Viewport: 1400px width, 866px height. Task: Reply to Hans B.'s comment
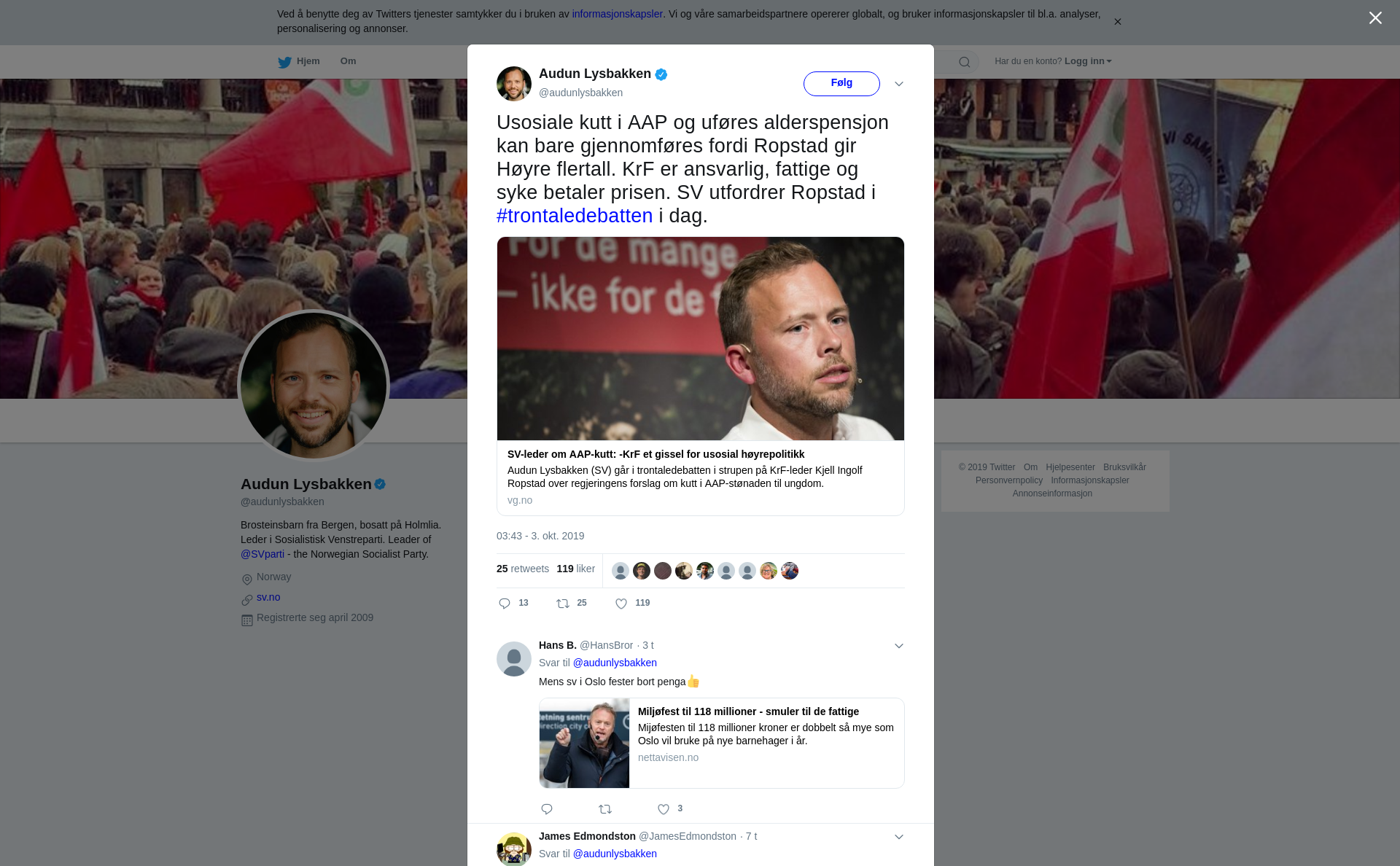[547, 809]
